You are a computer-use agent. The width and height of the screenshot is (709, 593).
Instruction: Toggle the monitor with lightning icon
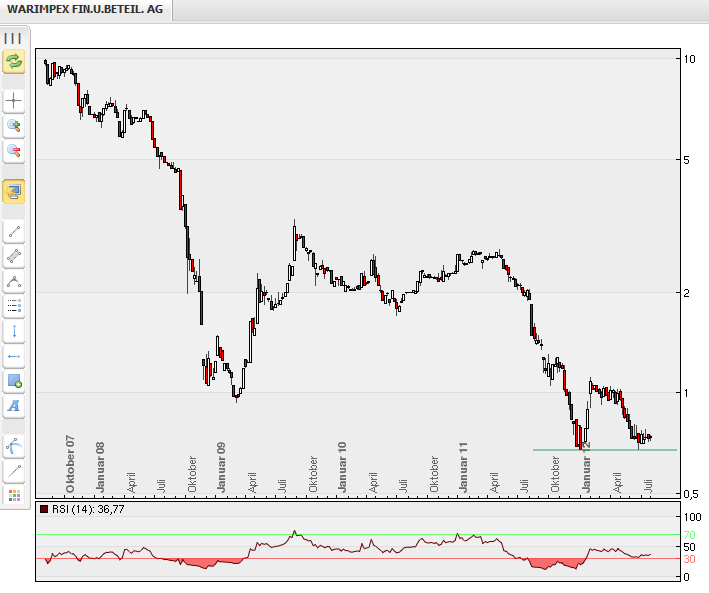14,192
